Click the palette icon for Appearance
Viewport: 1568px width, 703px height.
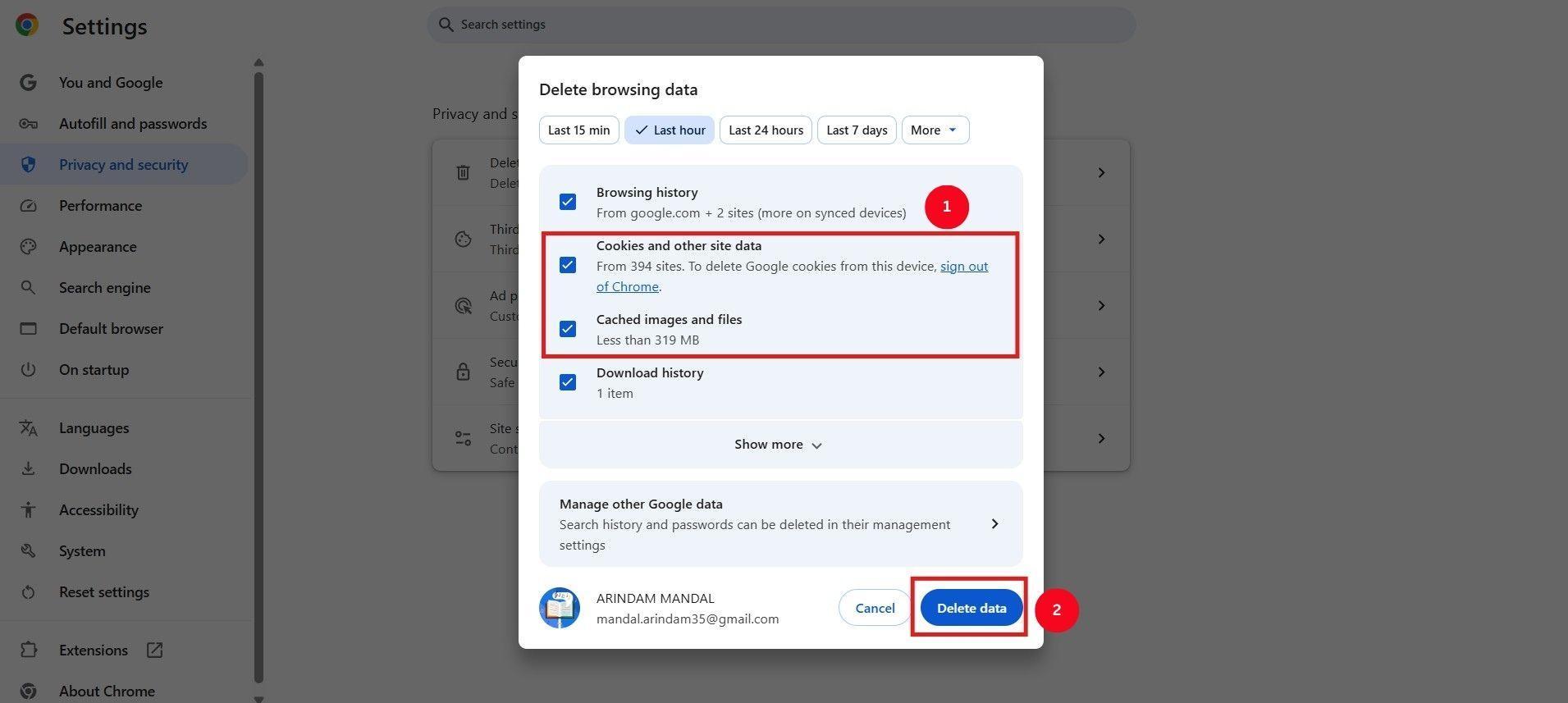pyautogui.click(x=28, y=247)
